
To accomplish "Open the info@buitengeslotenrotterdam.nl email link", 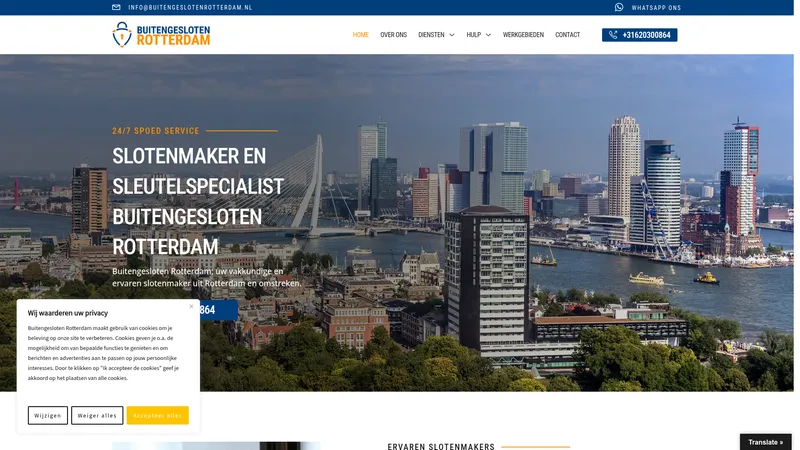I will (x=190, y=8).
